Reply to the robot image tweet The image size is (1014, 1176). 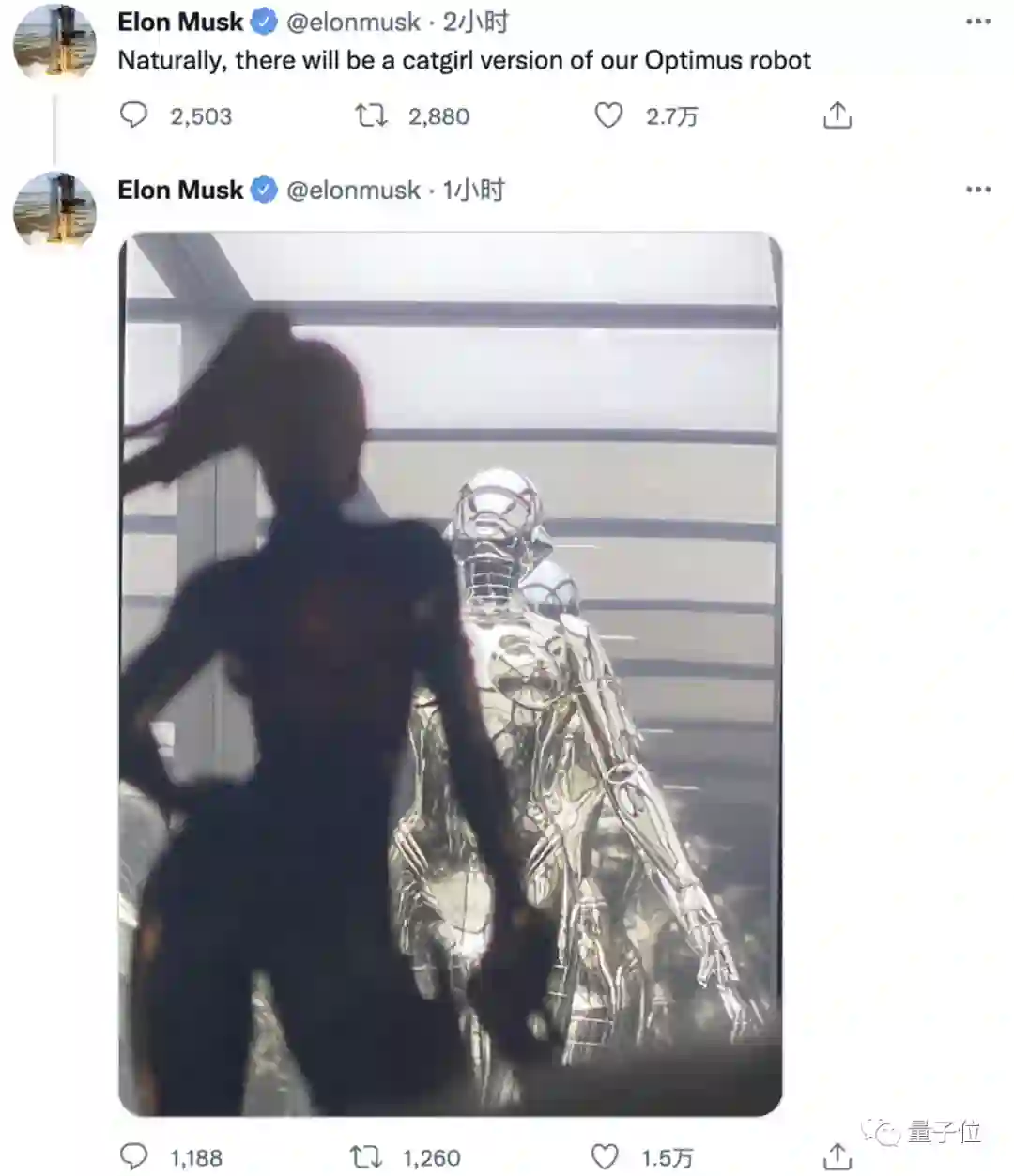tap(134, 1156)
